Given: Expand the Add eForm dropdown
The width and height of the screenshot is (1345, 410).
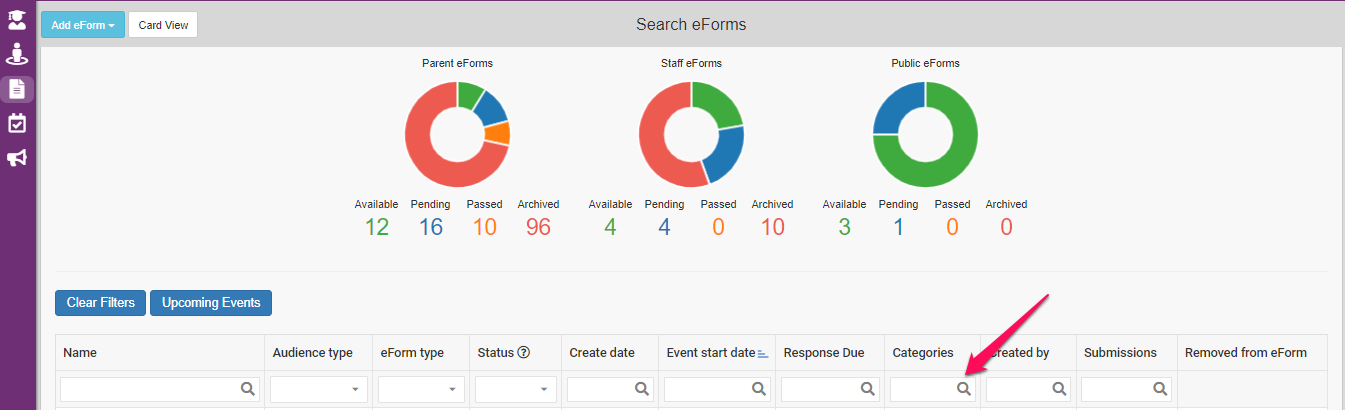Looking at the screenshot, I should [83, 25].
